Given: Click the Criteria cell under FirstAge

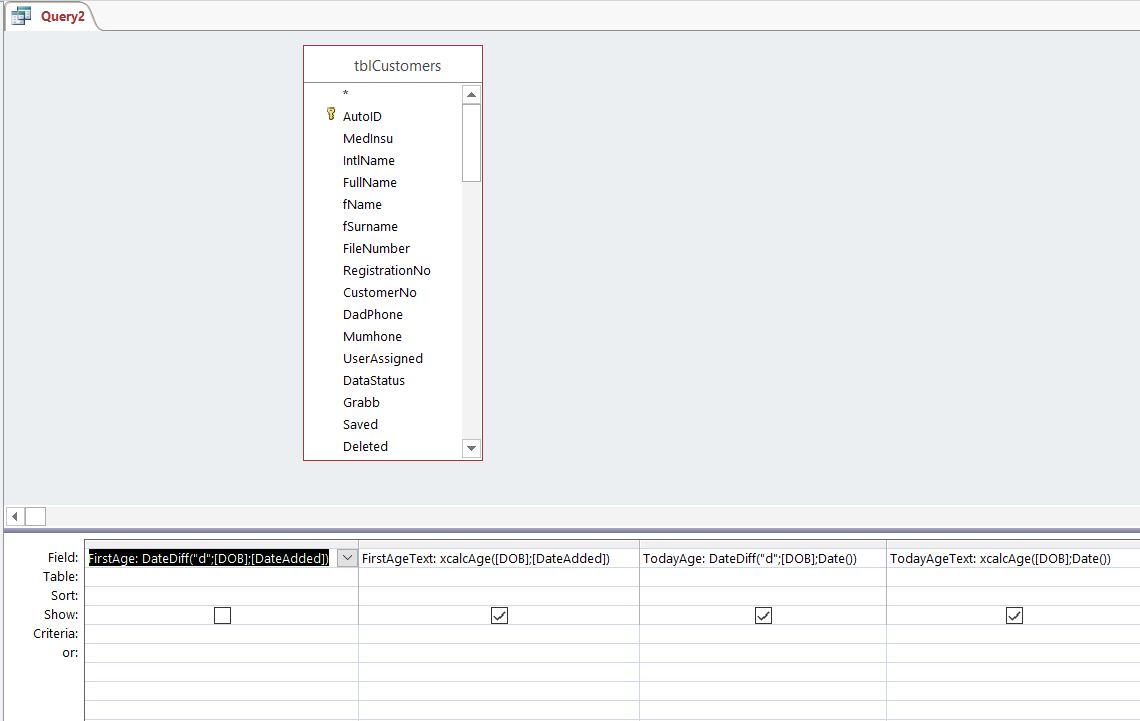Looking at the screenshot, I should click(x=221, y=634).
